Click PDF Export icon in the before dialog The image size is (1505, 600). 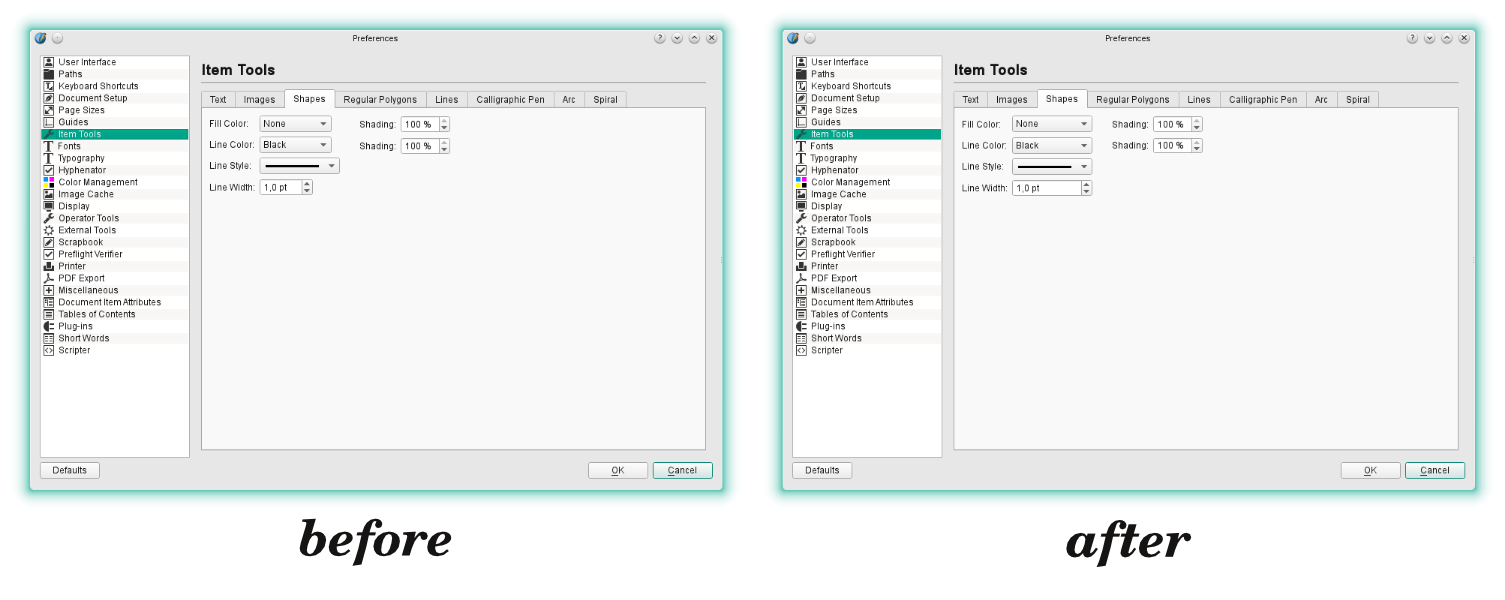[48, 278]
